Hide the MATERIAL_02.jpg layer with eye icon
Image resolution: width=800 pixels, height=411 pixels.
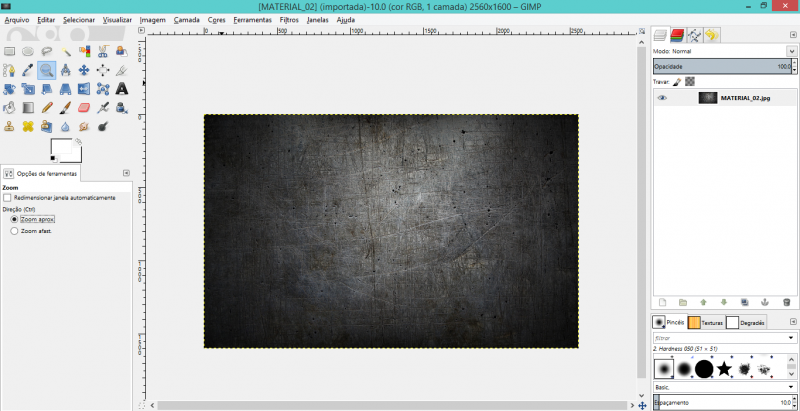[x=662, y=98]
